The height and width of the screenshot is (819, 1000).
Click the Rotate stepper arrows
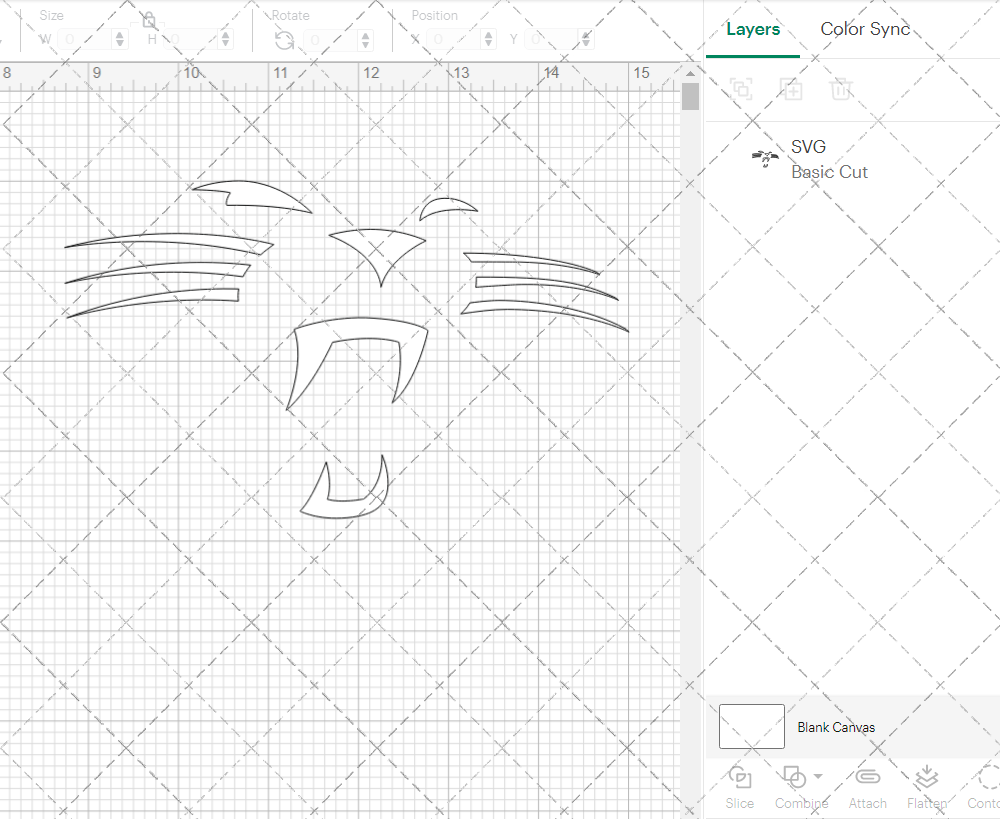point(365,40)
